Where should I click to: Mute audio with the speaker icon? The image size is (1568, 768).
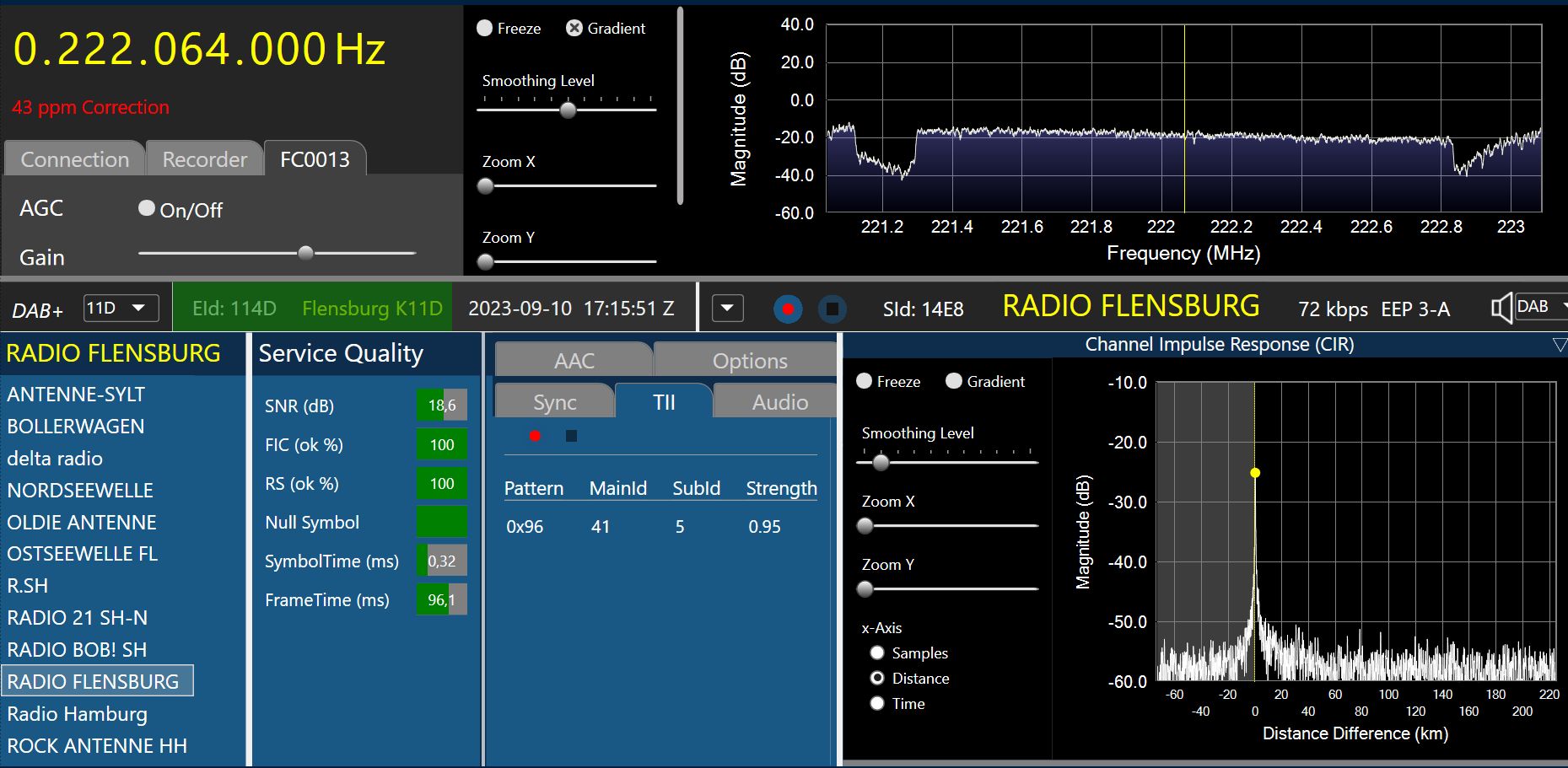(1501, 308)
